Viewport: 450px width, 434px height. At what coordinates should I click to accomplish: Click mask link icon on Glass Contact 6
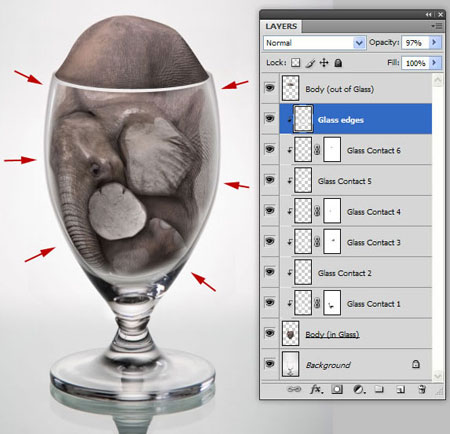tap(317, 150)
